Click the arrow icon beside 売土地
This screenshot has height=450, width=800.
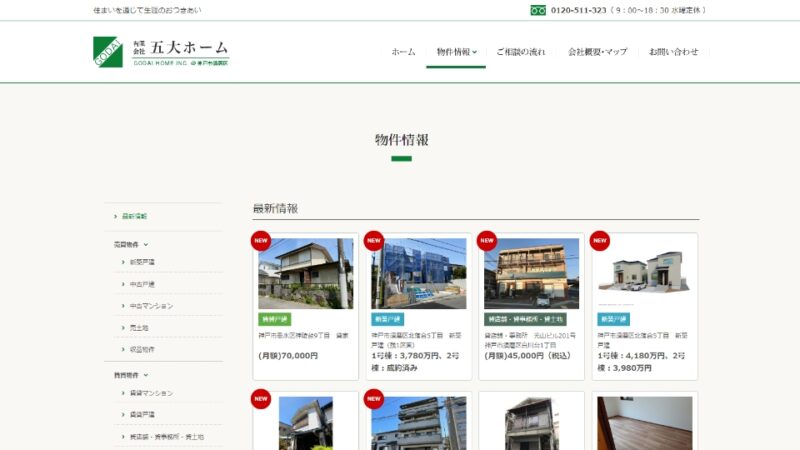point(123,328)
